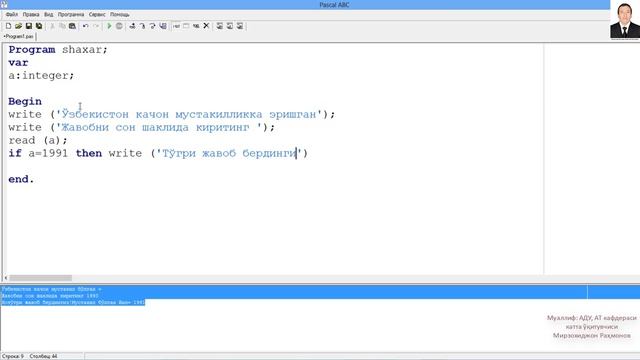Image resolution: width=640 pixels, height=360 pixels.
Task: Click the 'end.' line
Action: point(21,179)
